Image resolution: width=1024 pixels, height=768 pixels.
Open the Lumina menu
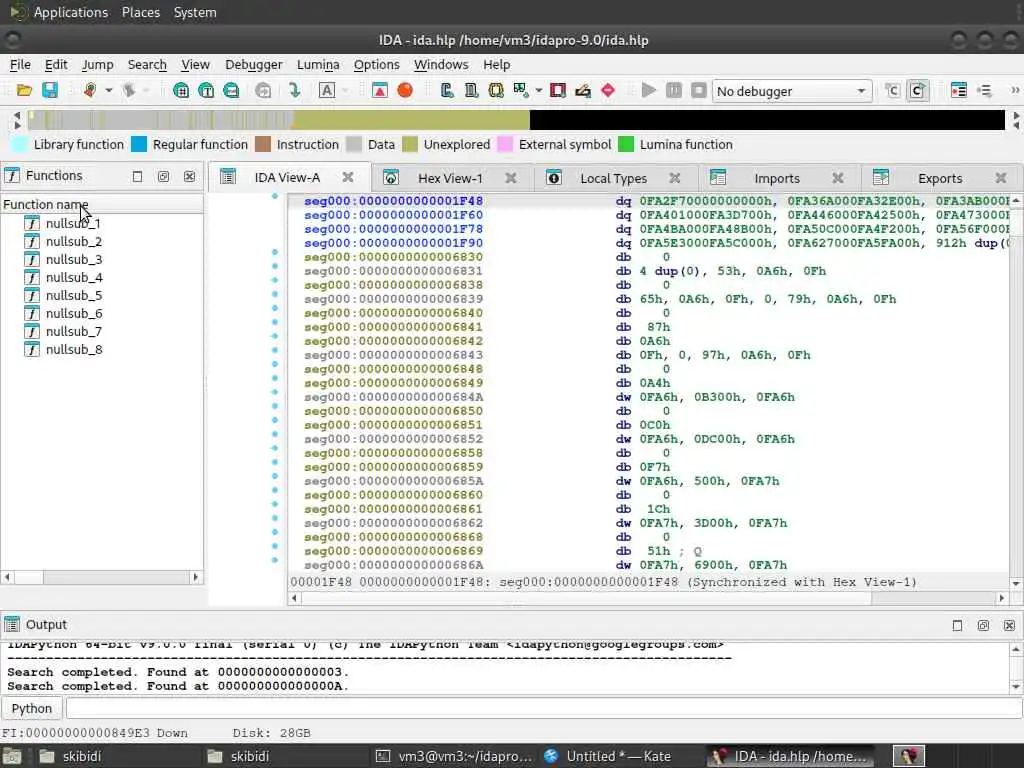coord(318,64)
